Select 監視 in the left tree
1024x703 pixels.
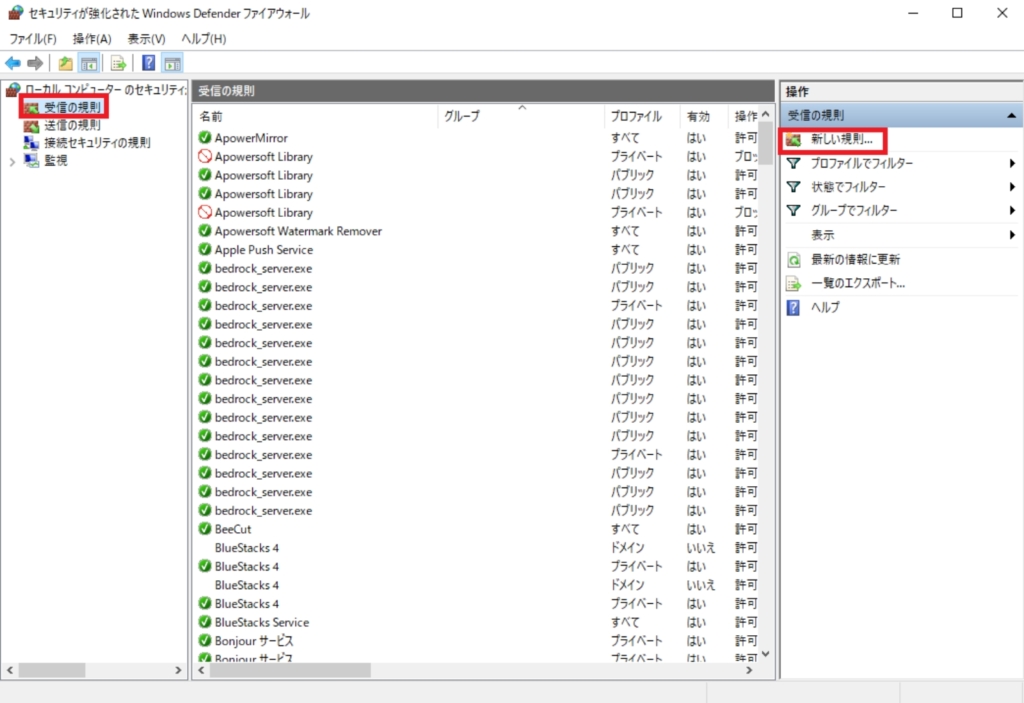[x=56, y=160]
